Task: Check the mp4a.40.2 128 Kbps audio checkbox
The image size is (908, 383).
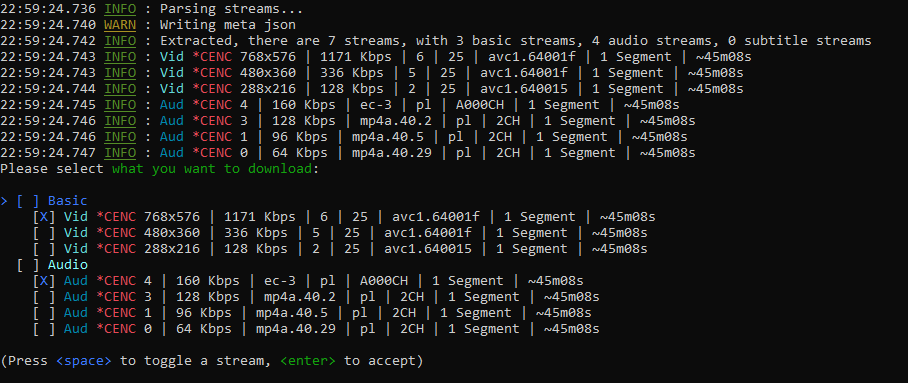Action: (x=44, y=297)
